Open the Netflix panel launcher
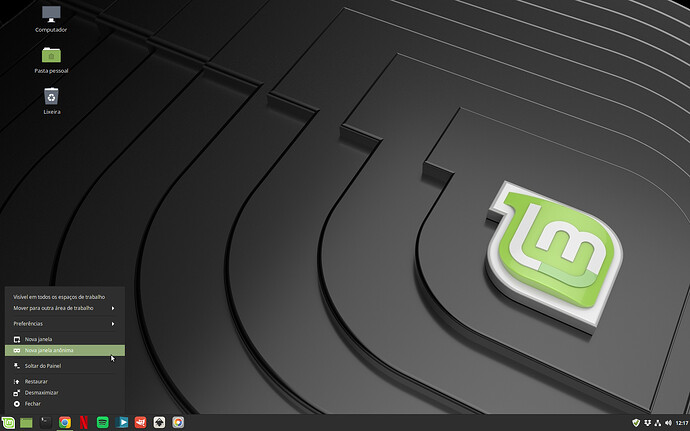 [x=84, y=423]
